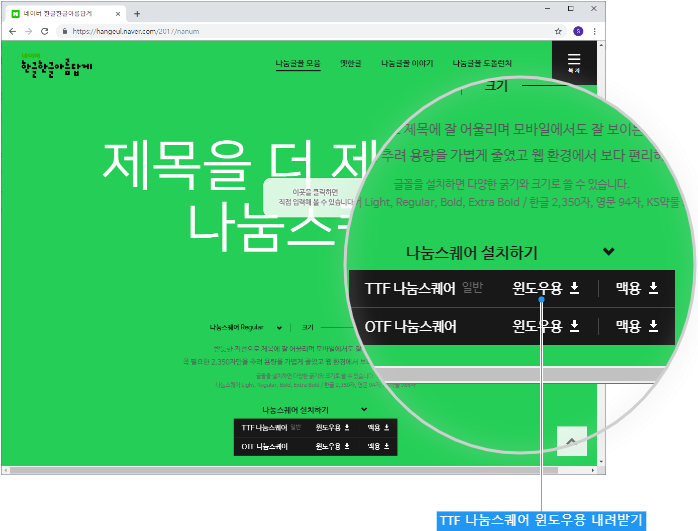Click the site info lock icon
The image size is (698, 531).
pyautogui.click(x=65, y=31)
